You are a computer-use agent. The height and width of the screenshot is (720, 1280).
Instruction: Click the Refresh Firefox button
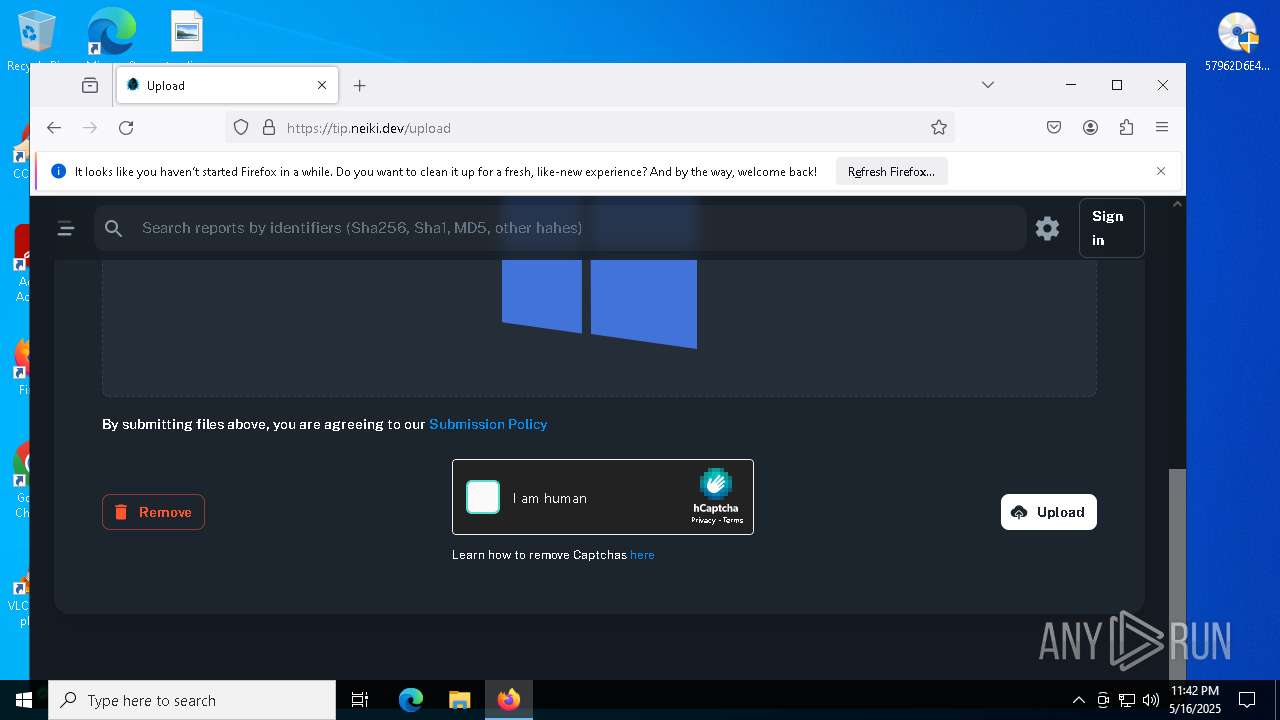tap(891, 171)
